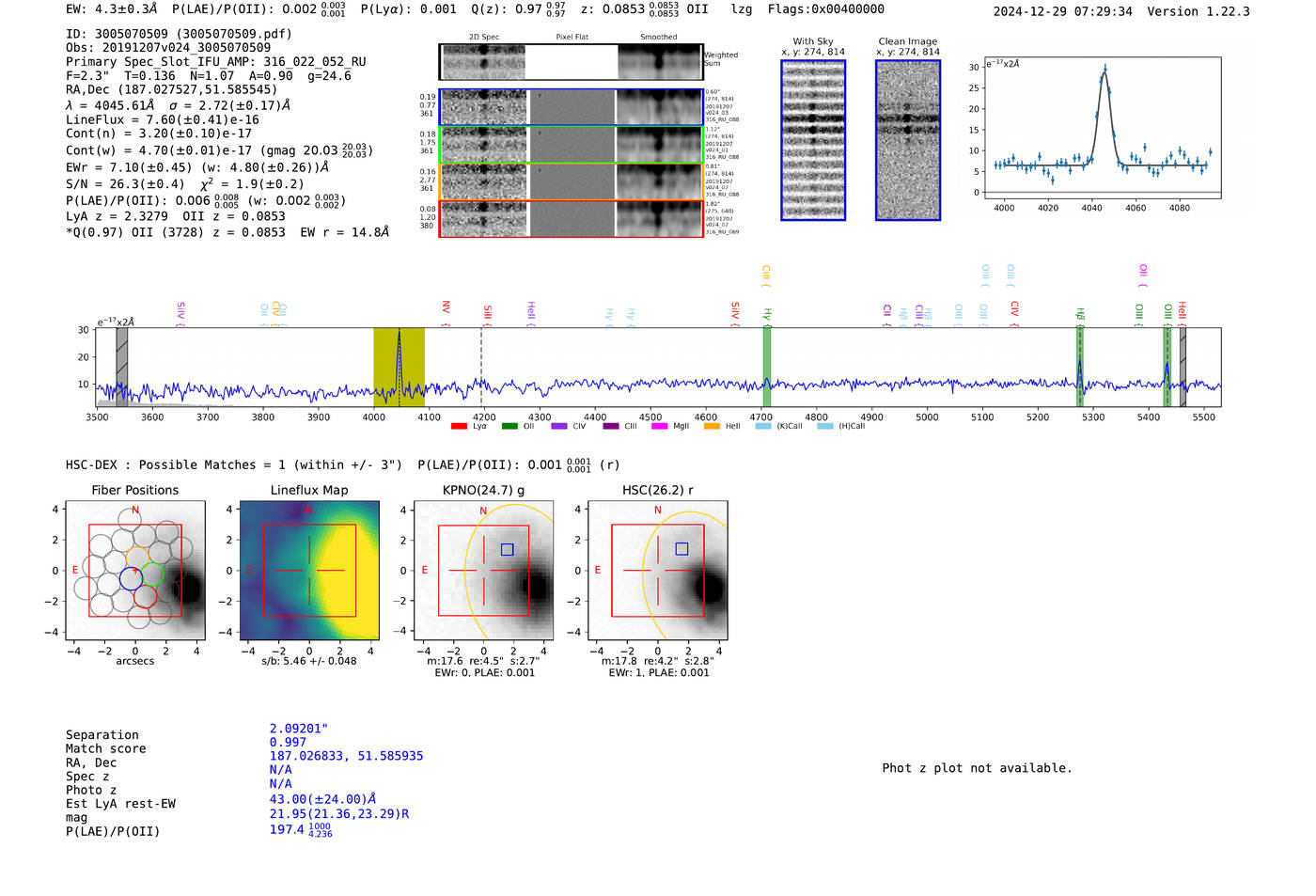The height and width of the screenshot is (896, 1316).
Task: Click the green Hβ line label
Action: click(x=1080, y=316)
